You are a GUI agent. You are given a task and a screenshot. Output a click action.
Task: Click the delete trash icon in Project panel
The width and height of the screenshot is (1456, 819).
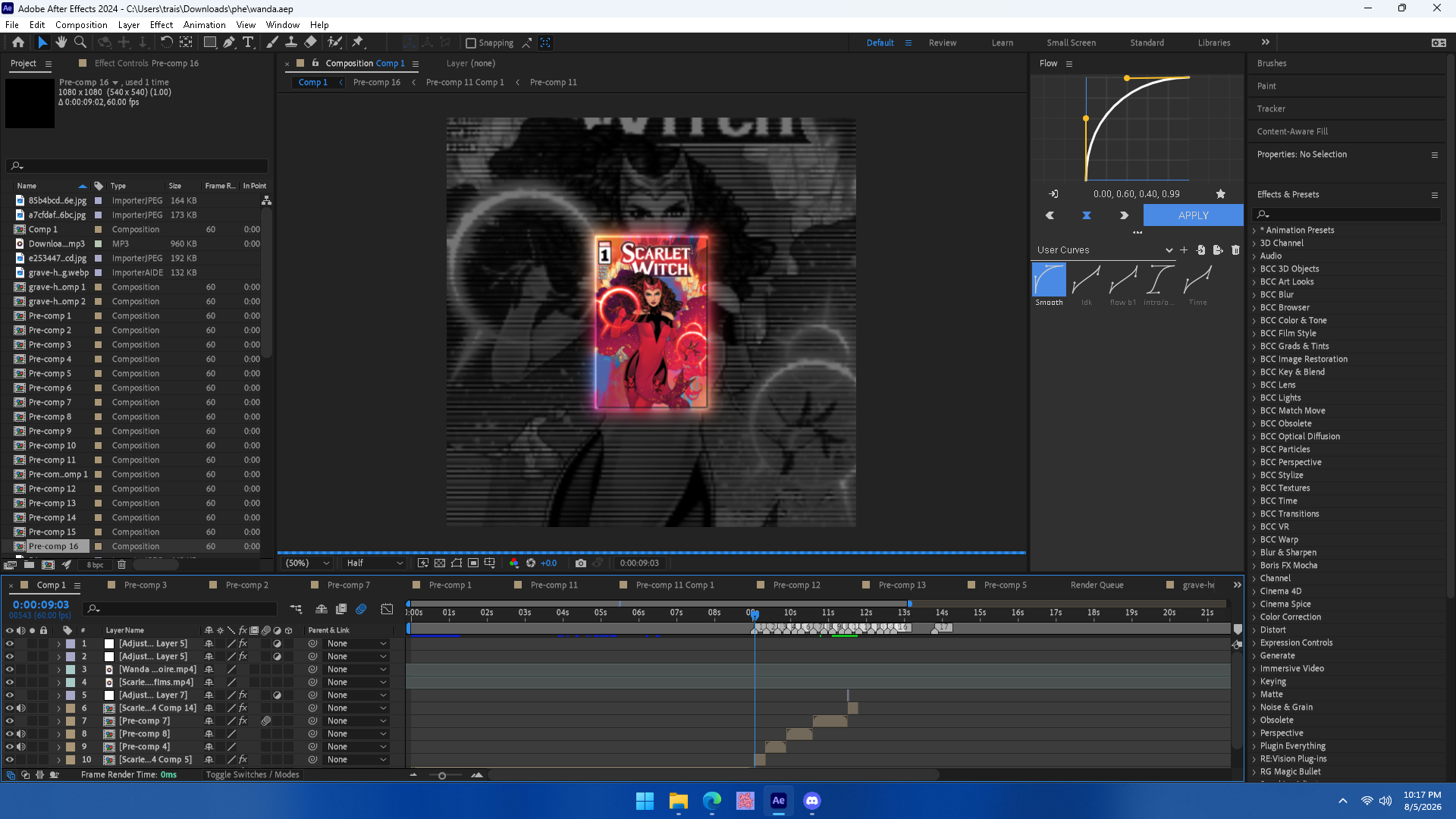(x=121, y=565)
